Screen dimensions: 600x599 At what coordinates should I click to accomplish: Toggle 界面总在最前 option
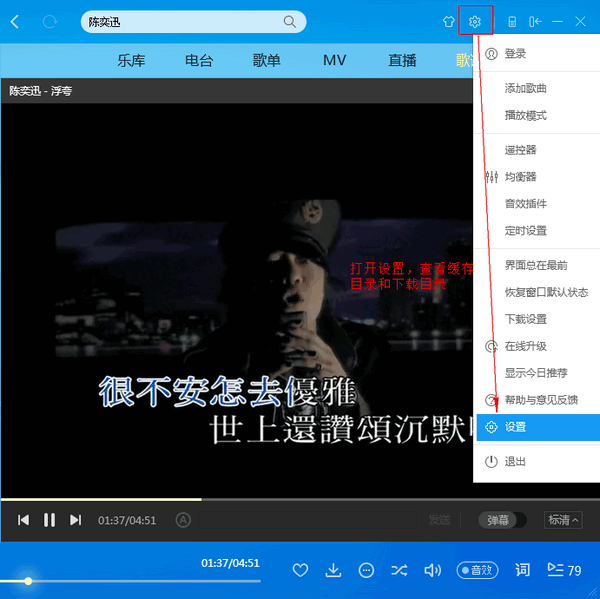(538, 265)
